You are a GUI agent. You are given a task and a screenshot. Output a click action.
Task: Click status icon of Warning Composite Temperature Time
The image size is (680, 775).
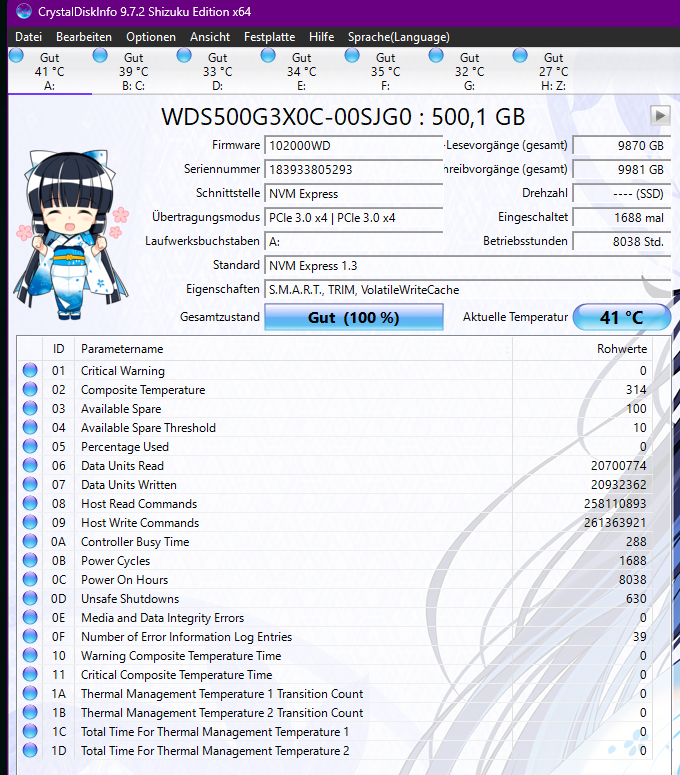click(30, 655)
